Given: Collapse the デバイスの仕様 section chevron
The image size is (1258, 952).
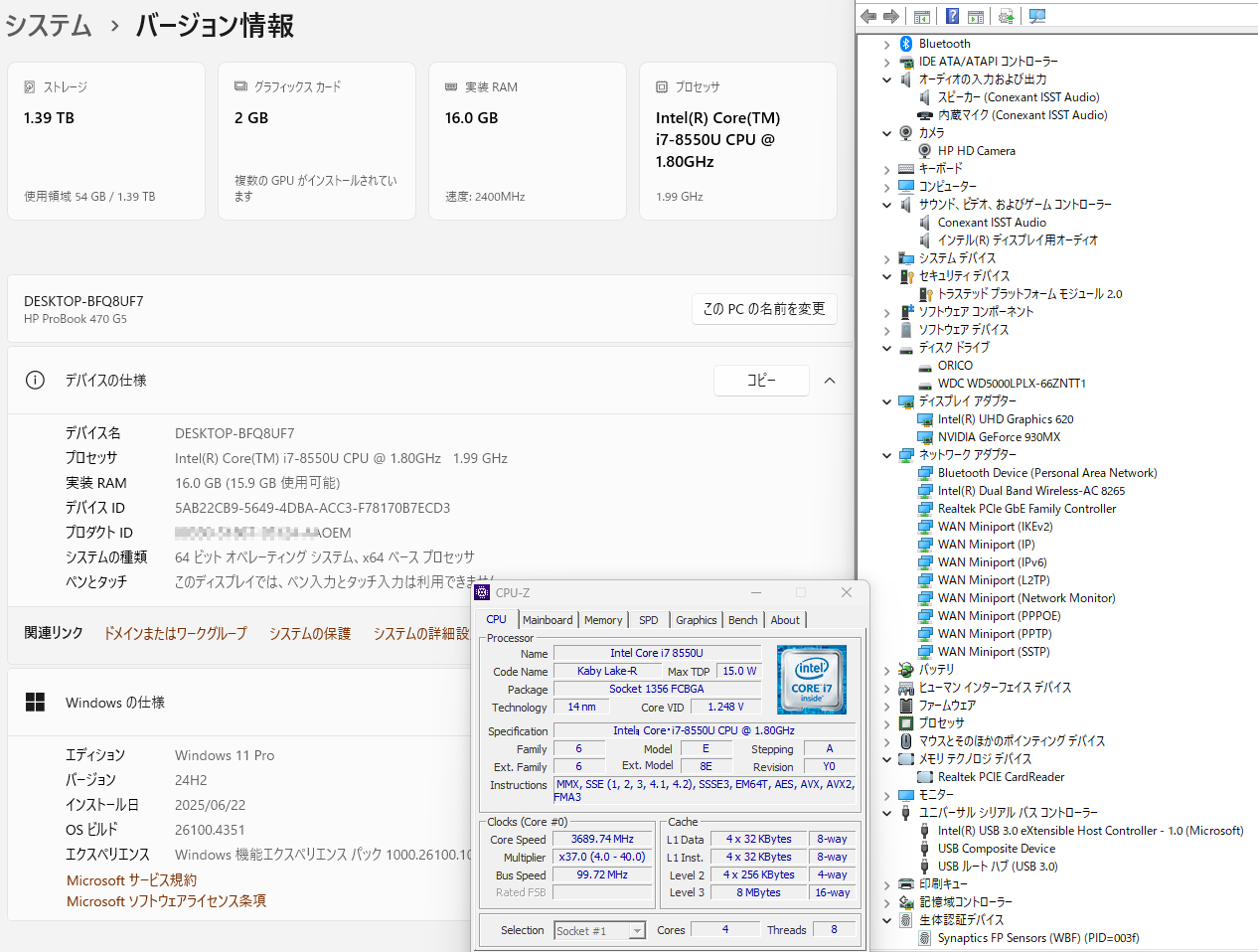Looking at the screenshot, I should point(830,381).
